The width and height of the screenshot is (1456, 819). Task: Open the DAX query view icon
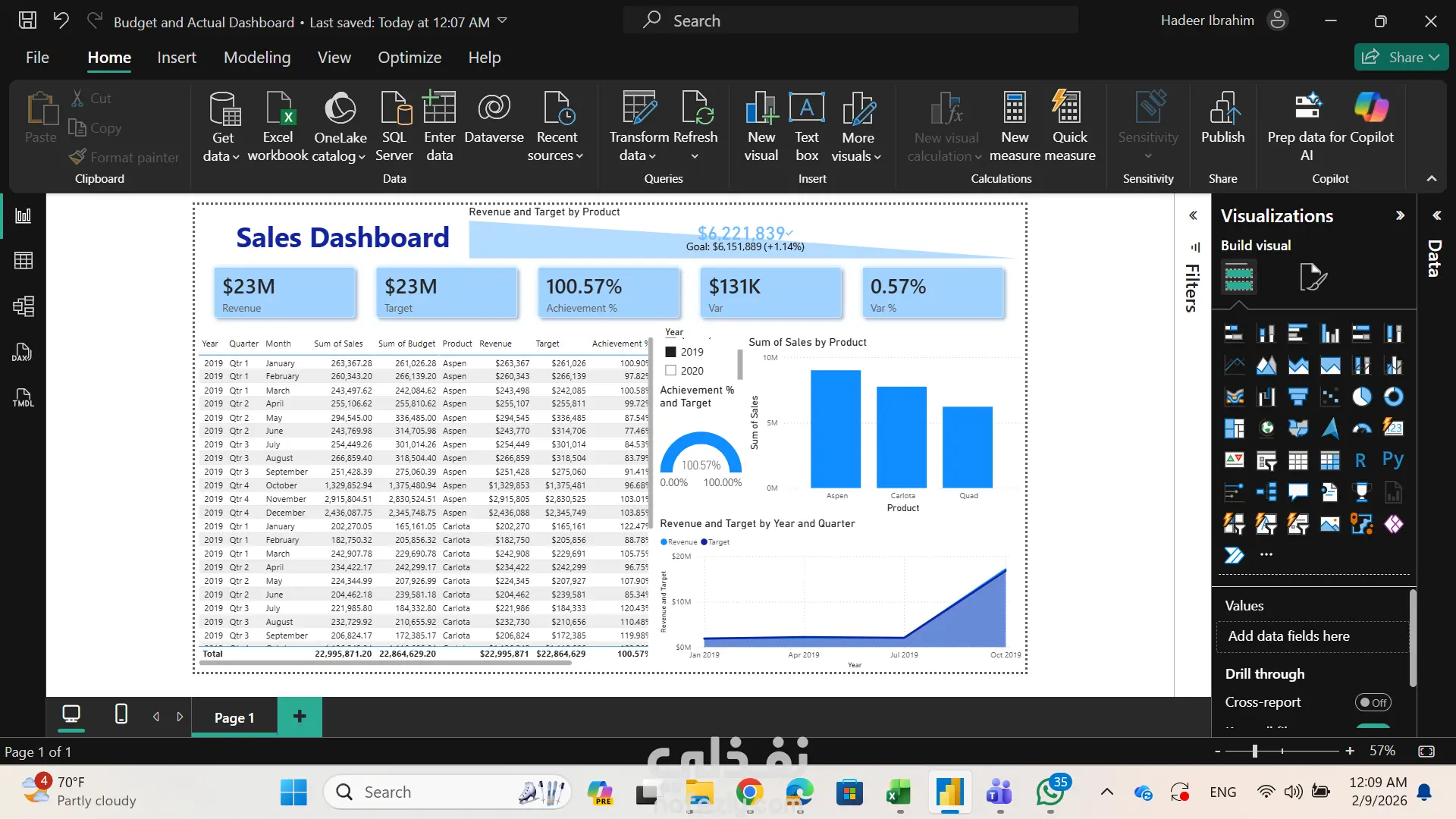coord(22,352)
